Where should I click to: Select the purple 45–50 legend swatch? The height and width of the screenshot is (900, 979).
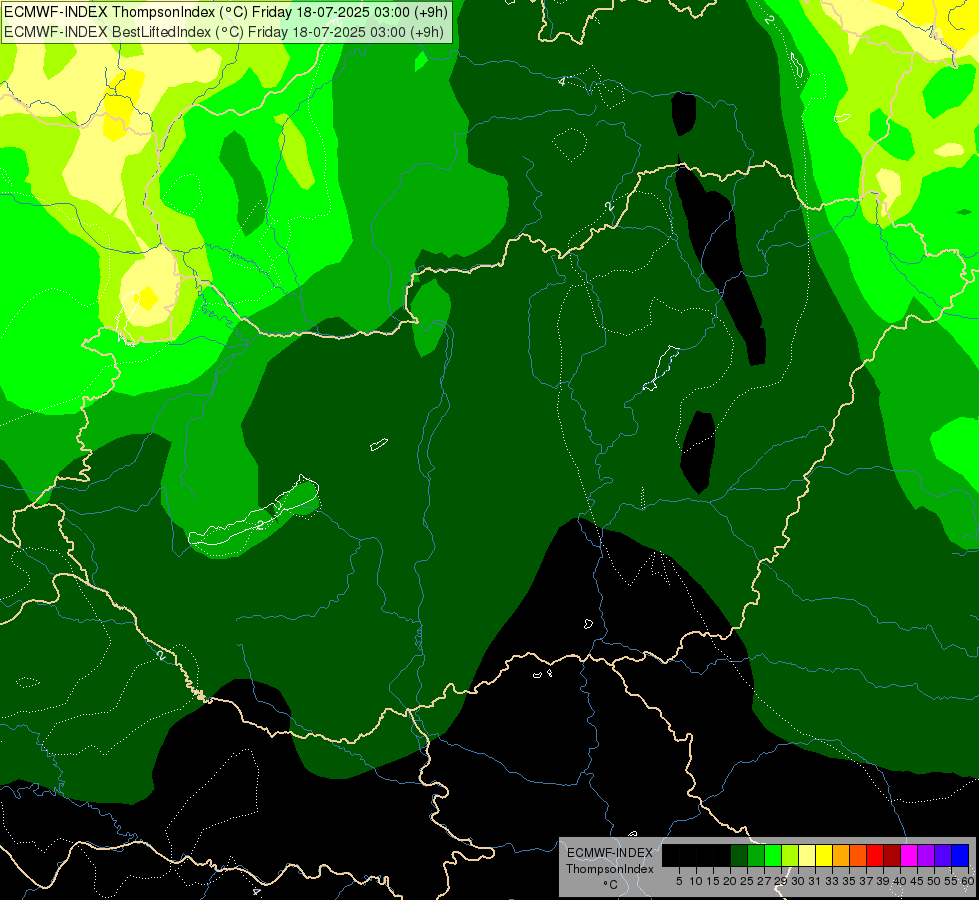tap(926, 855)
